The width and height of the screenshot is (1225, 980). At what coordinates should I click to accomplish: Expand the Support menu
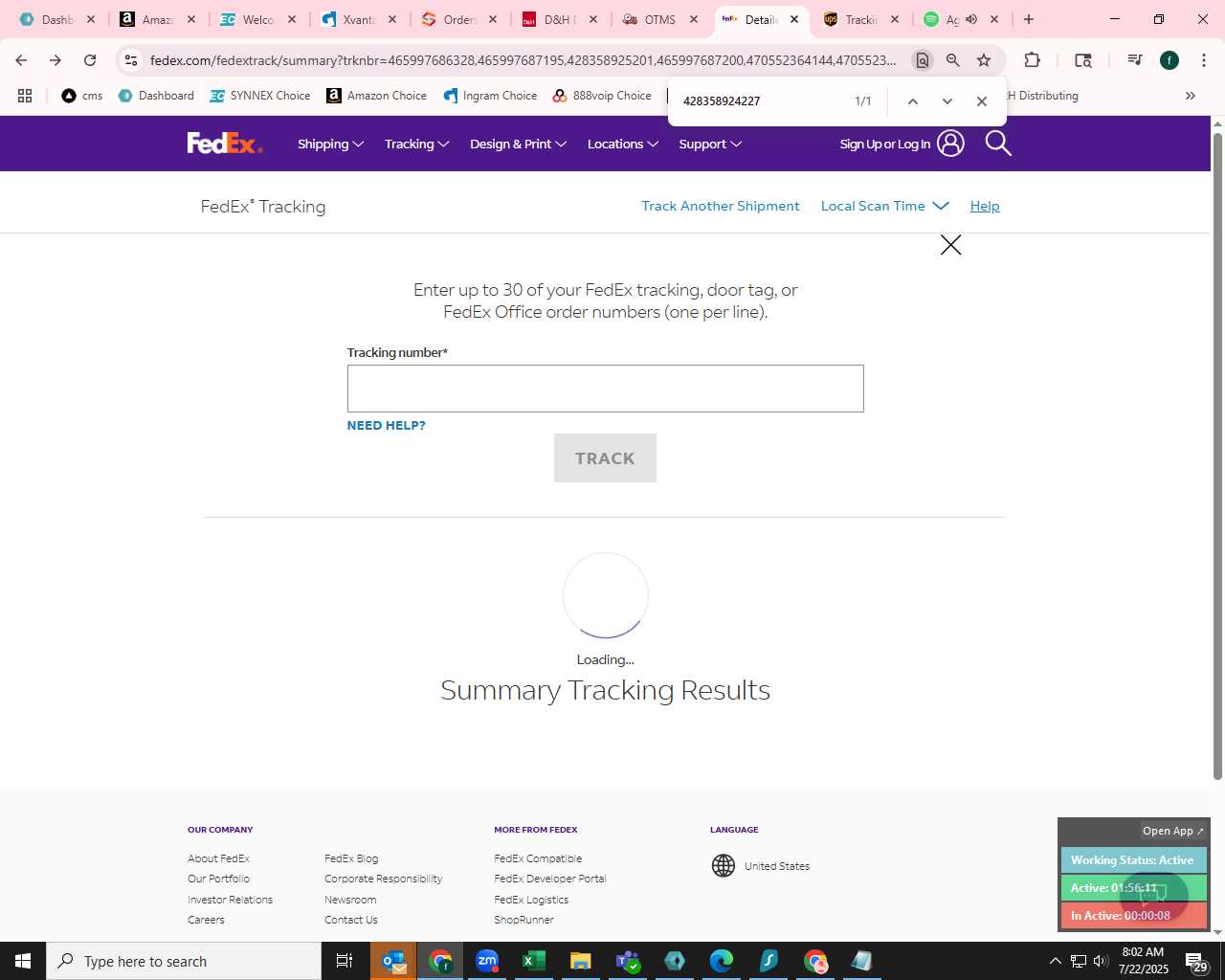point(710,144)
